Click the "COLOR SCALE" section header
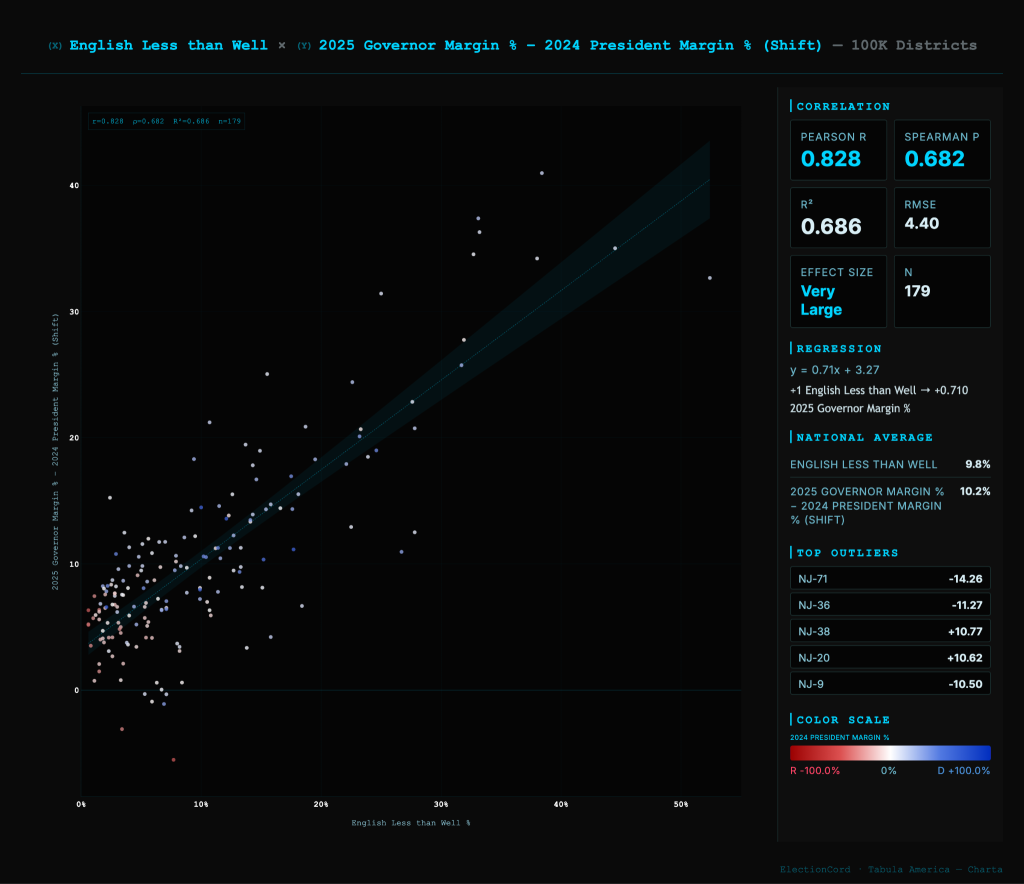 [x=843, y=719]
